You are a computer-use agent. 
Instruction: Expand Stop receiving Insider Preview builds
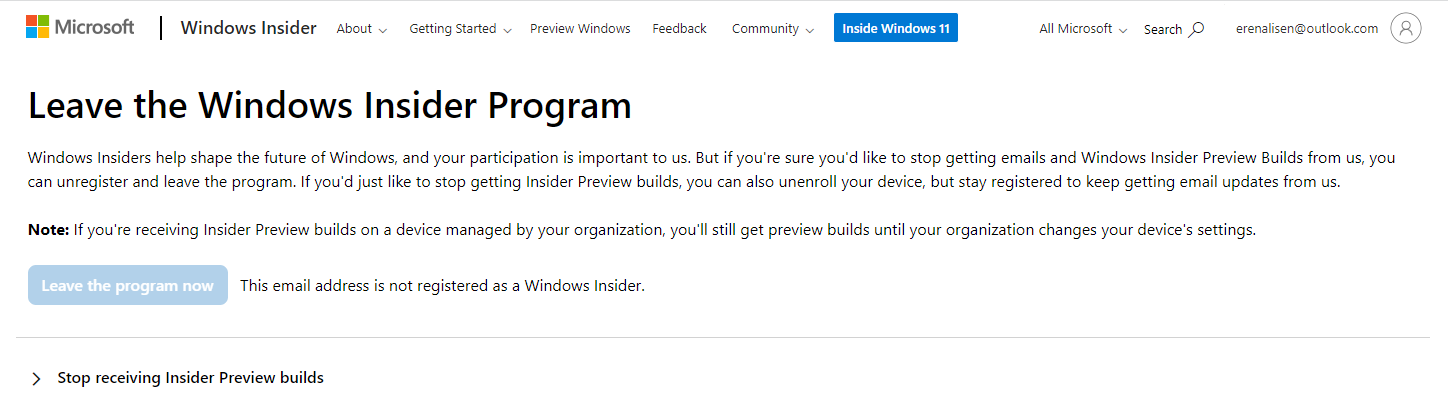[x=190, y=378]
